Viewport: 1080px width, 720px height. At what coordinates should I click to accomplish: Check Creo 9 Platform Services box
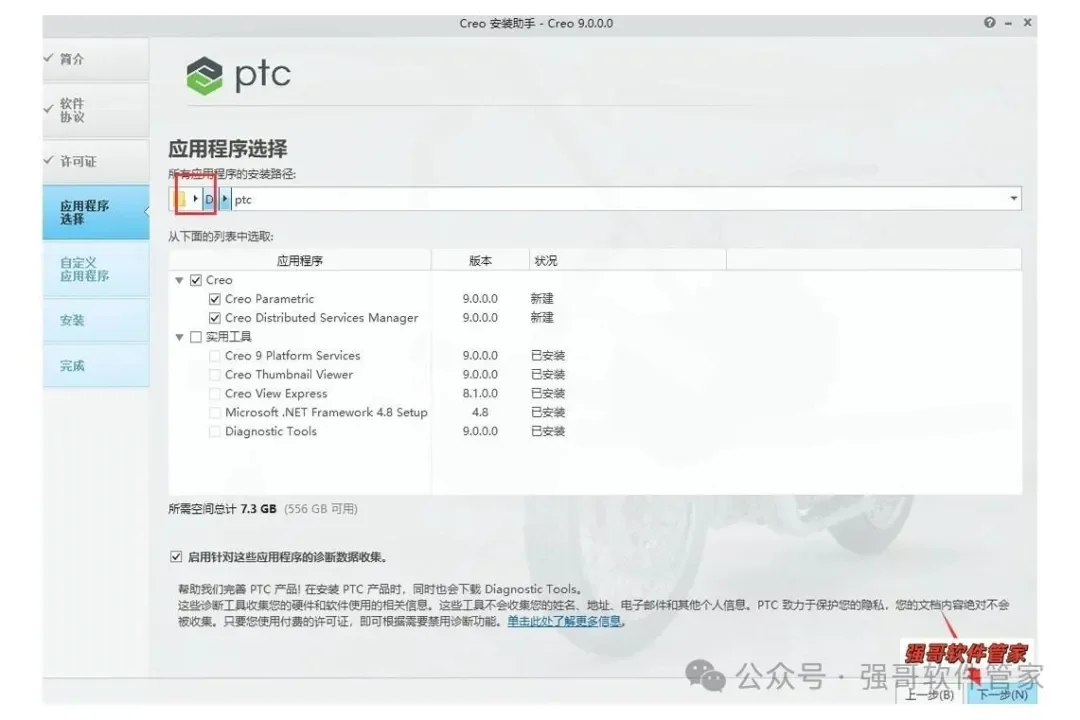point(214,356)
